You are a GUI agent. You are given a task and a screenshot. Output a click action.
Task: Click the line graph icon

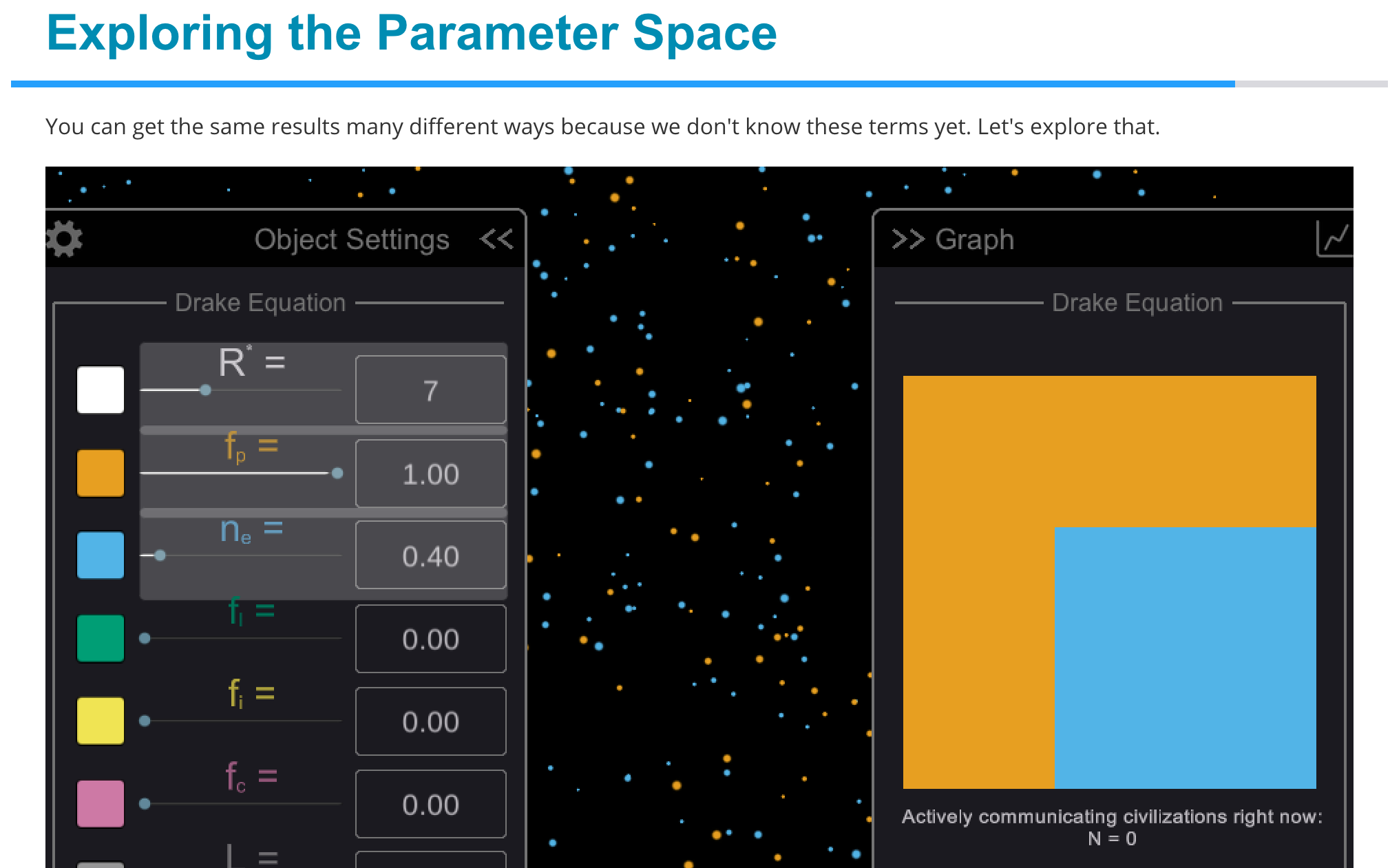click(x=1334, y=239)
